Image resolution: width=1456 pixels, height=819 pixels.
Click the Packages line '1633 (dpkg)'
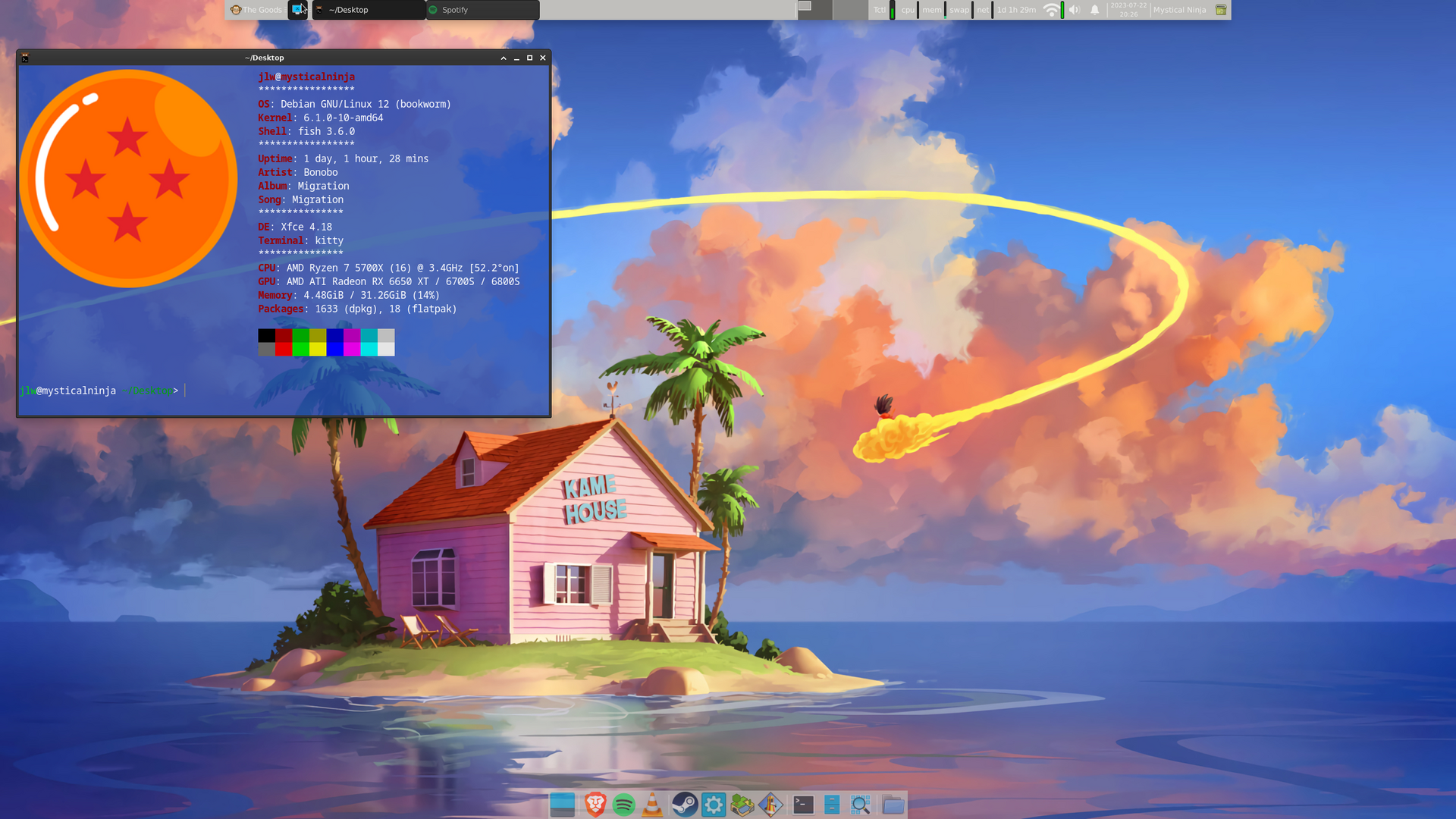(x=357, y=309)
